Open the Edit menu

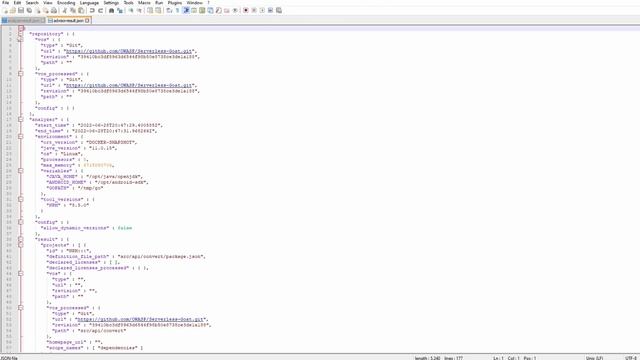tap(17, 3)
